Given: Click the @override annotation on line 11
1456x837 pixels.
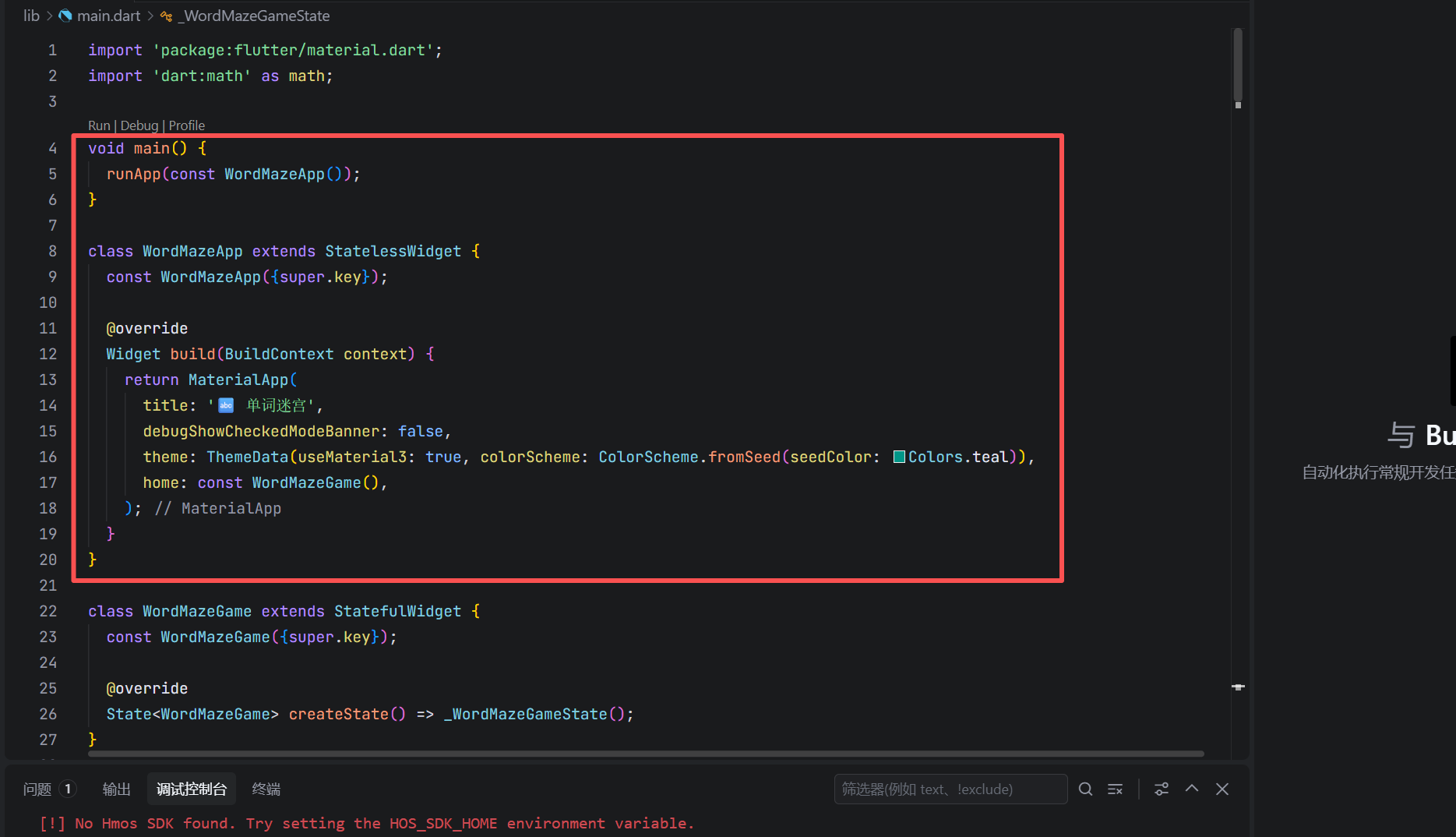Looking at the screenshot, I should [147, 328].
